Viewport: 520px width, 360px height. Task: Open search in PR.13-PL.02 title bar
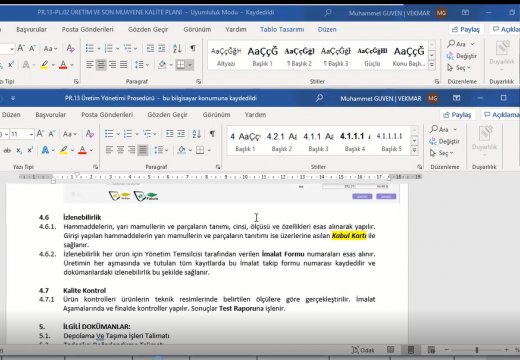point(328,13)
